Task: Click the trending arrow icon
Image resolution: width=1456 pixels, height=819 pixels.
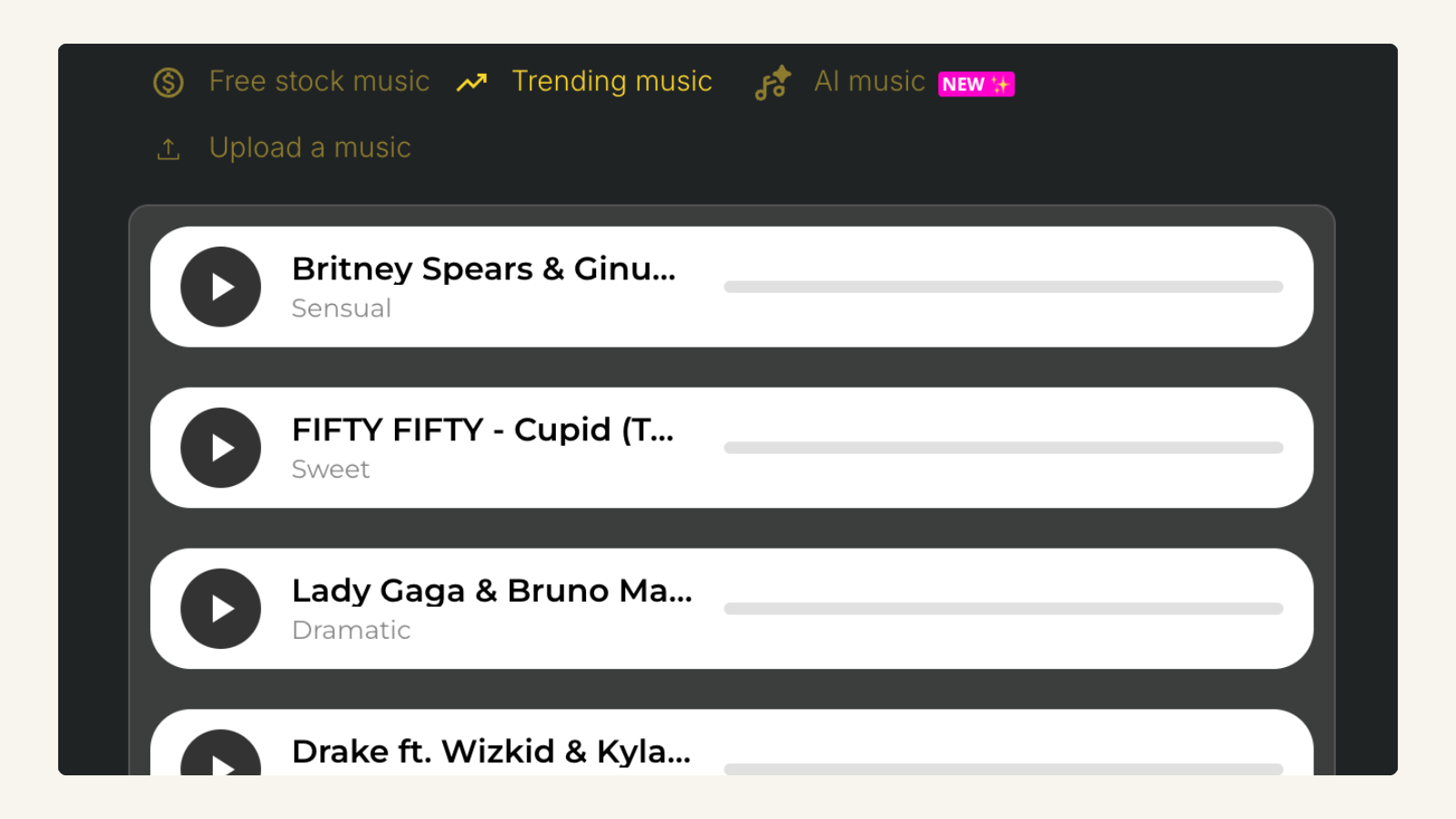Action: pyautogui.click(x=471, y=83)
